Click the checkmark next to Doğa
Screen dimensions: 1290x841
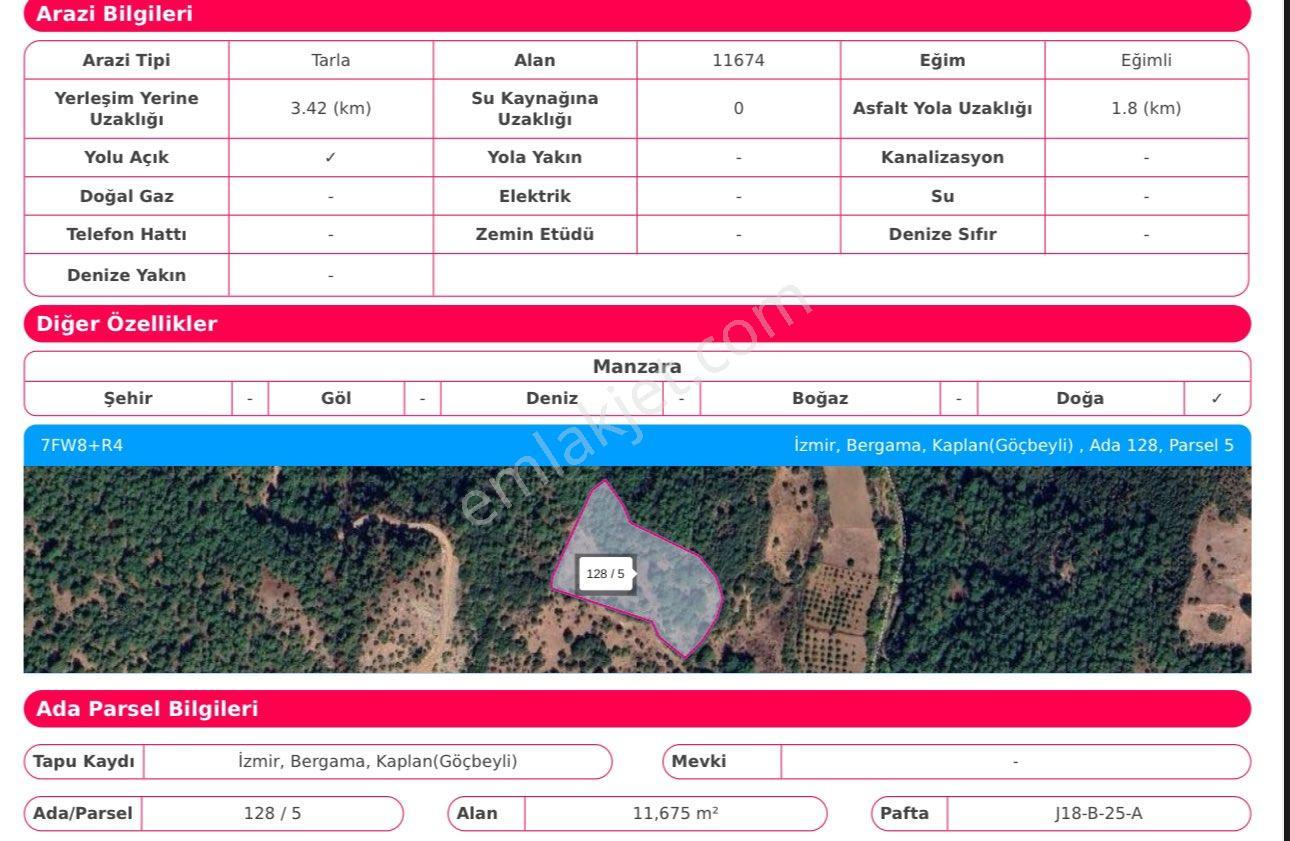coord(1217,399)
